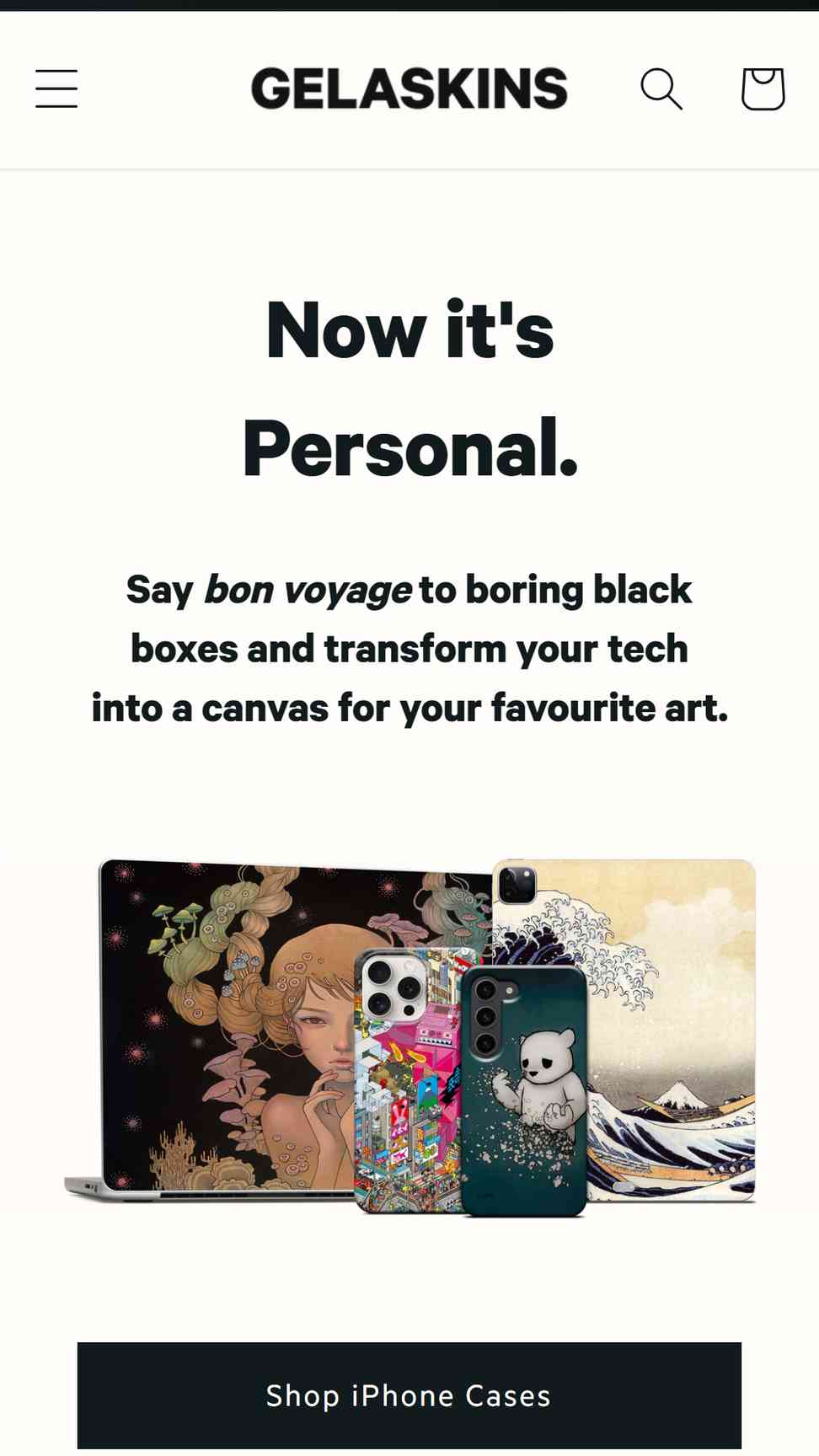Choose the pixel-art city iPhone case
819x1456 pixels.
click(x=411, y=1080)
